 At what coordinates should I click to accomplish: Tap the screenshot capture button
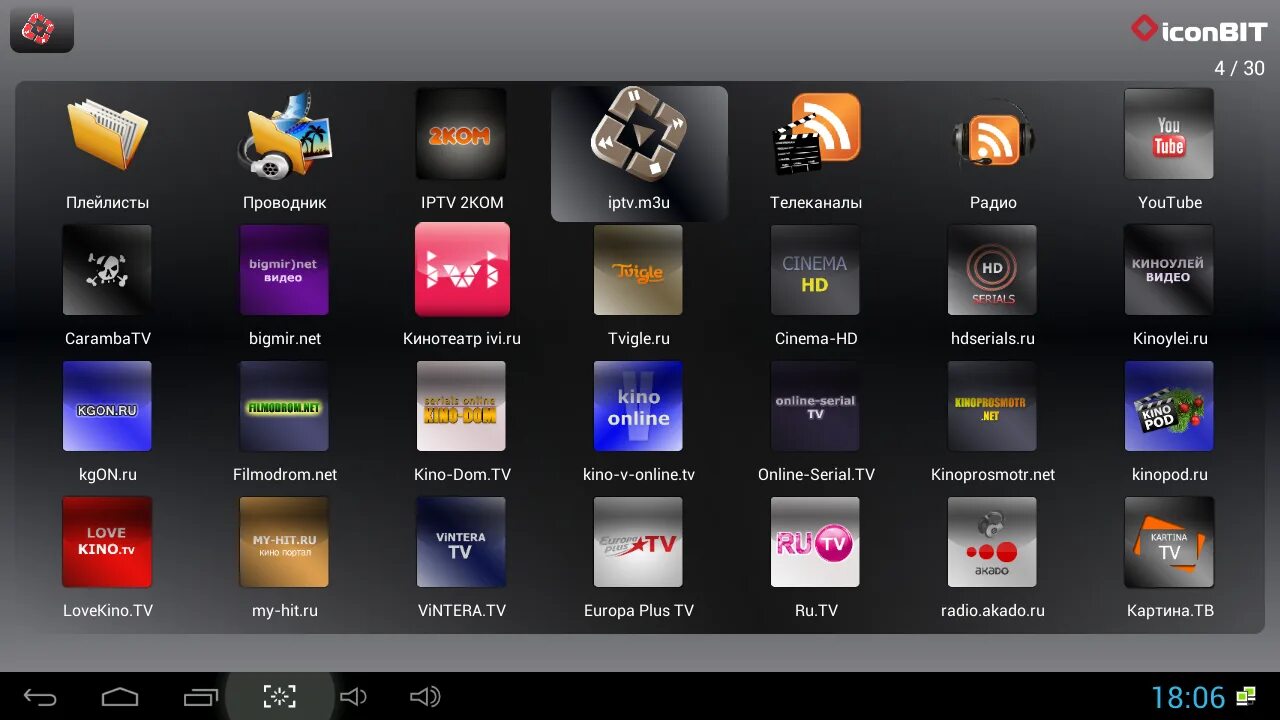pos(279,697)
